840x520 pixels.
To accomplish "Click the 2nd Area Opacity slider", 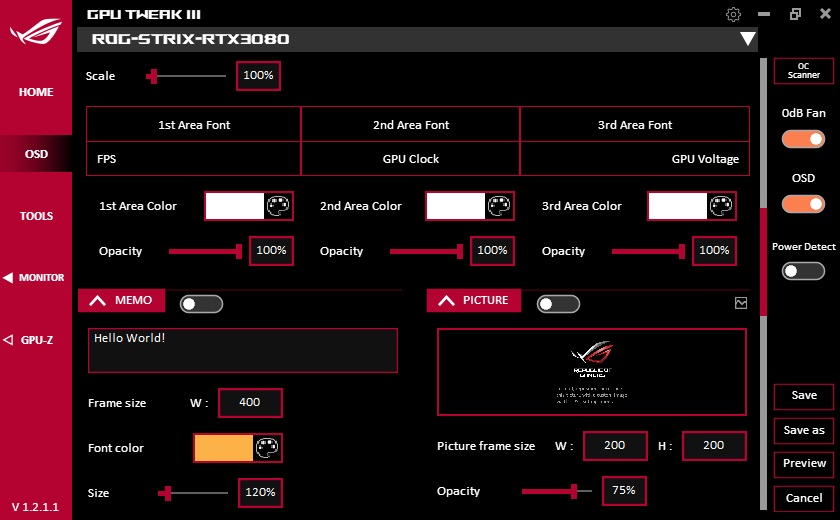I will click(x=426, y=251).
